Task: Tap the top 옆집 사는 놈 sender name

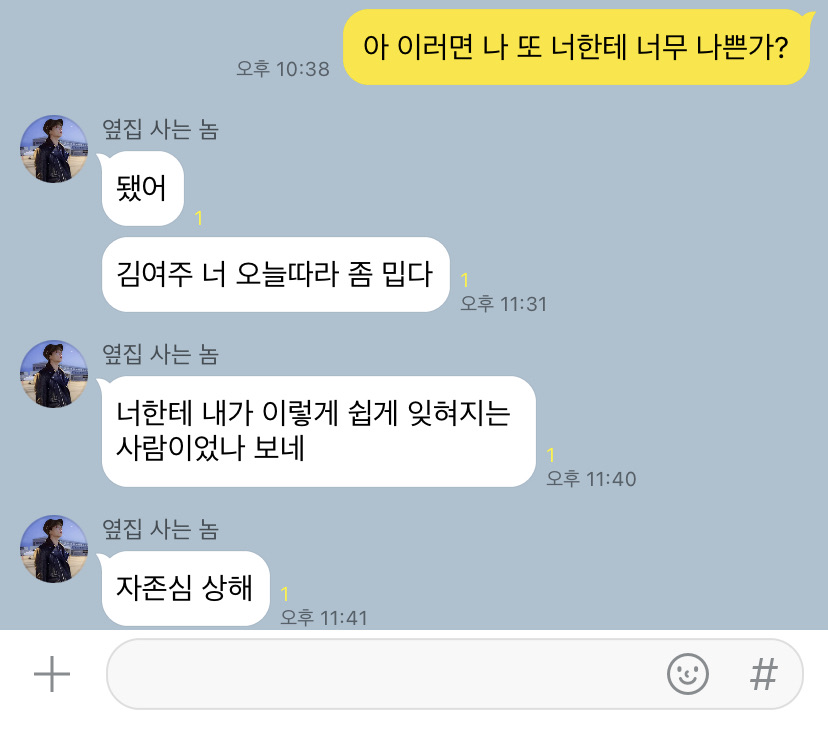Action: (160, 129)
